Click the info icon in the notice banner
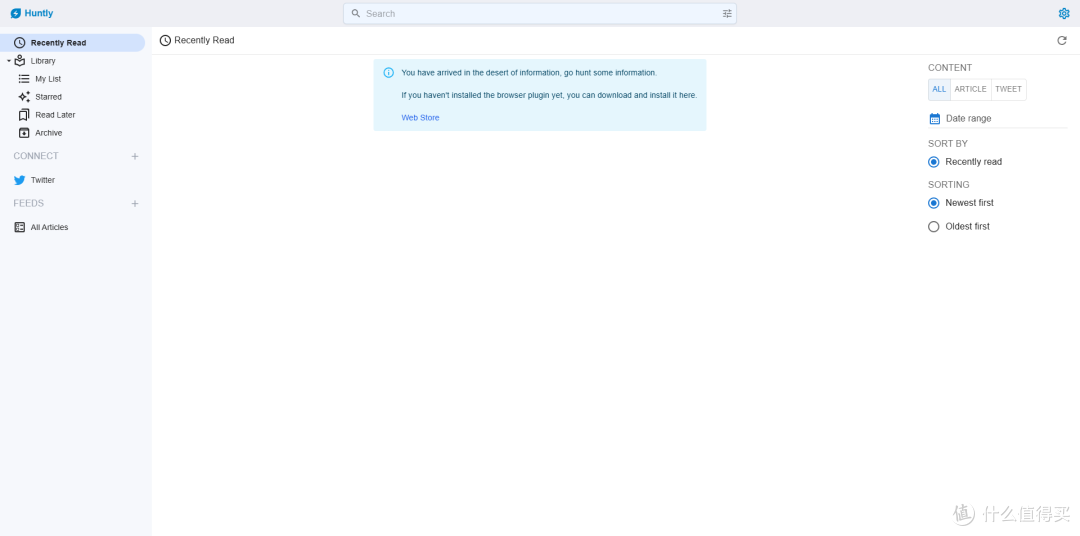The image size is (1080, 536). pyautogui.click(x=388, y=72)
